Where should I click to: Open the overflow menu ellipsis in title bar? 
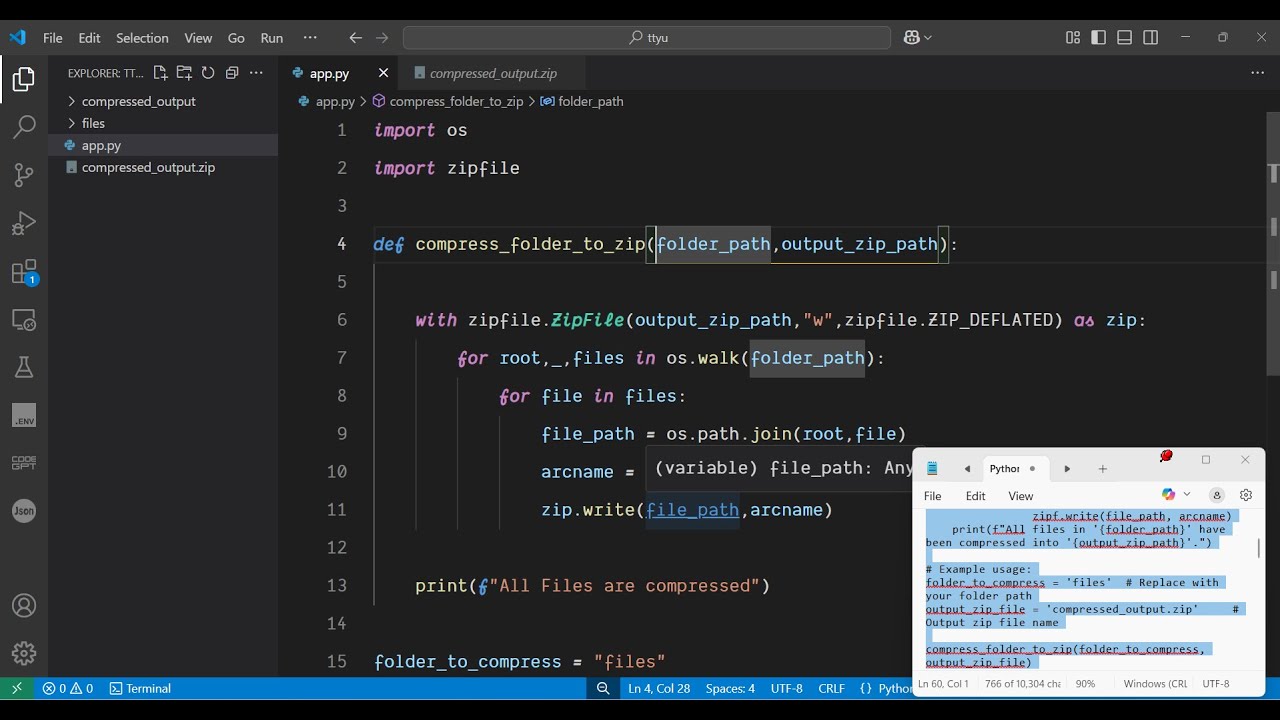point(310,38)
